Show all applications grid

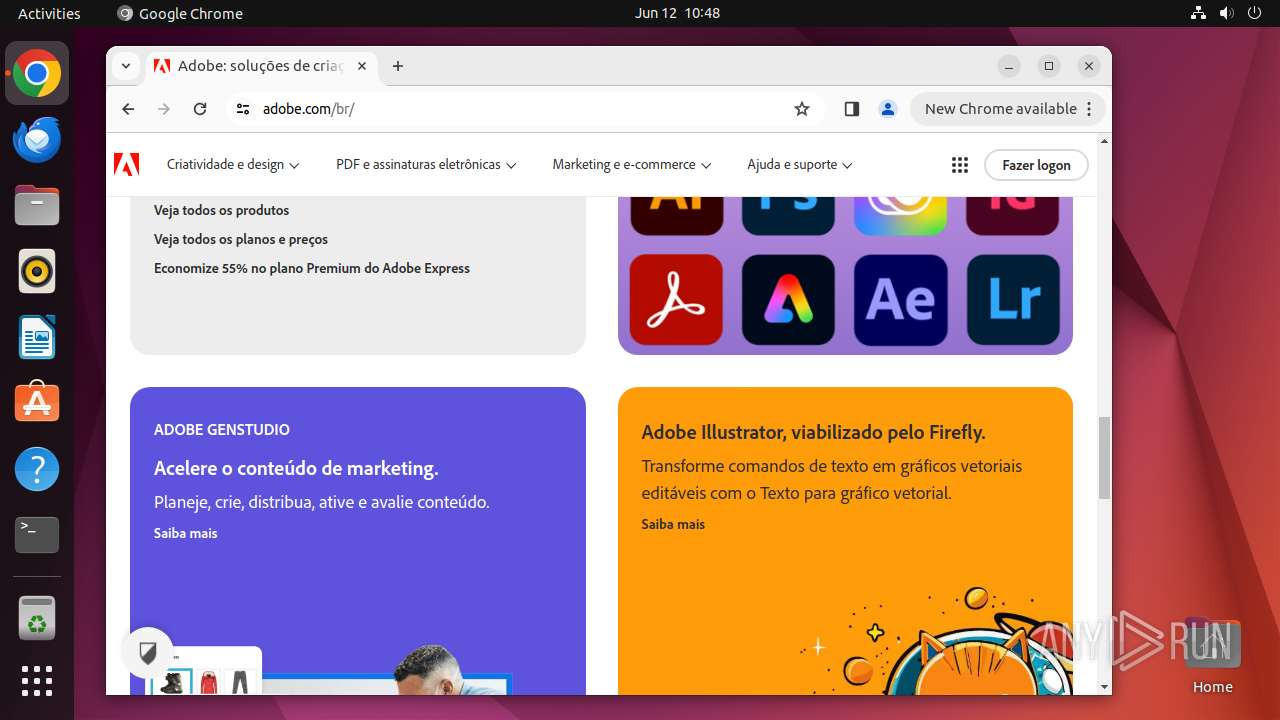pos(37,681)
